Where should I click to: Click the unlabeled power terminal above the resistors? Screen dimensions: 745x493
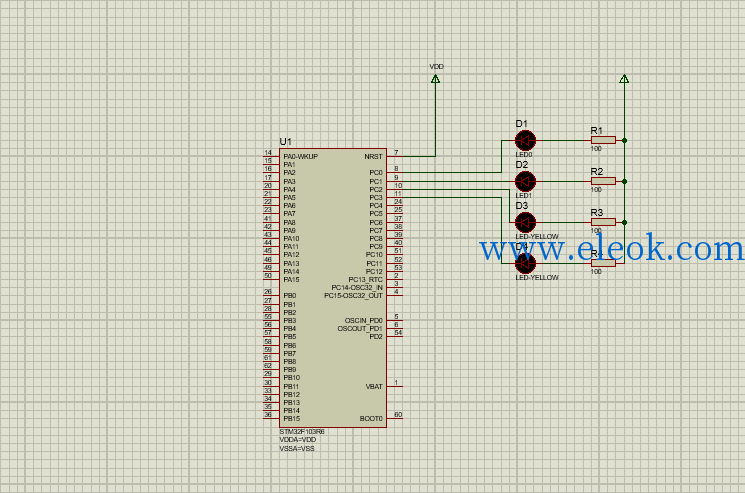tap(624, 79)
